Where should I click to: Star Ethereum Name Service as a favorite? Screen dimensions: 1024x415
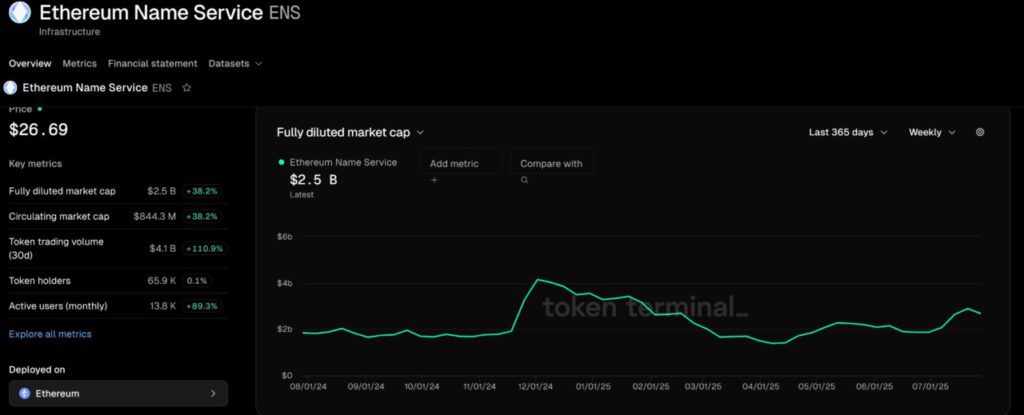coord(186,88)
